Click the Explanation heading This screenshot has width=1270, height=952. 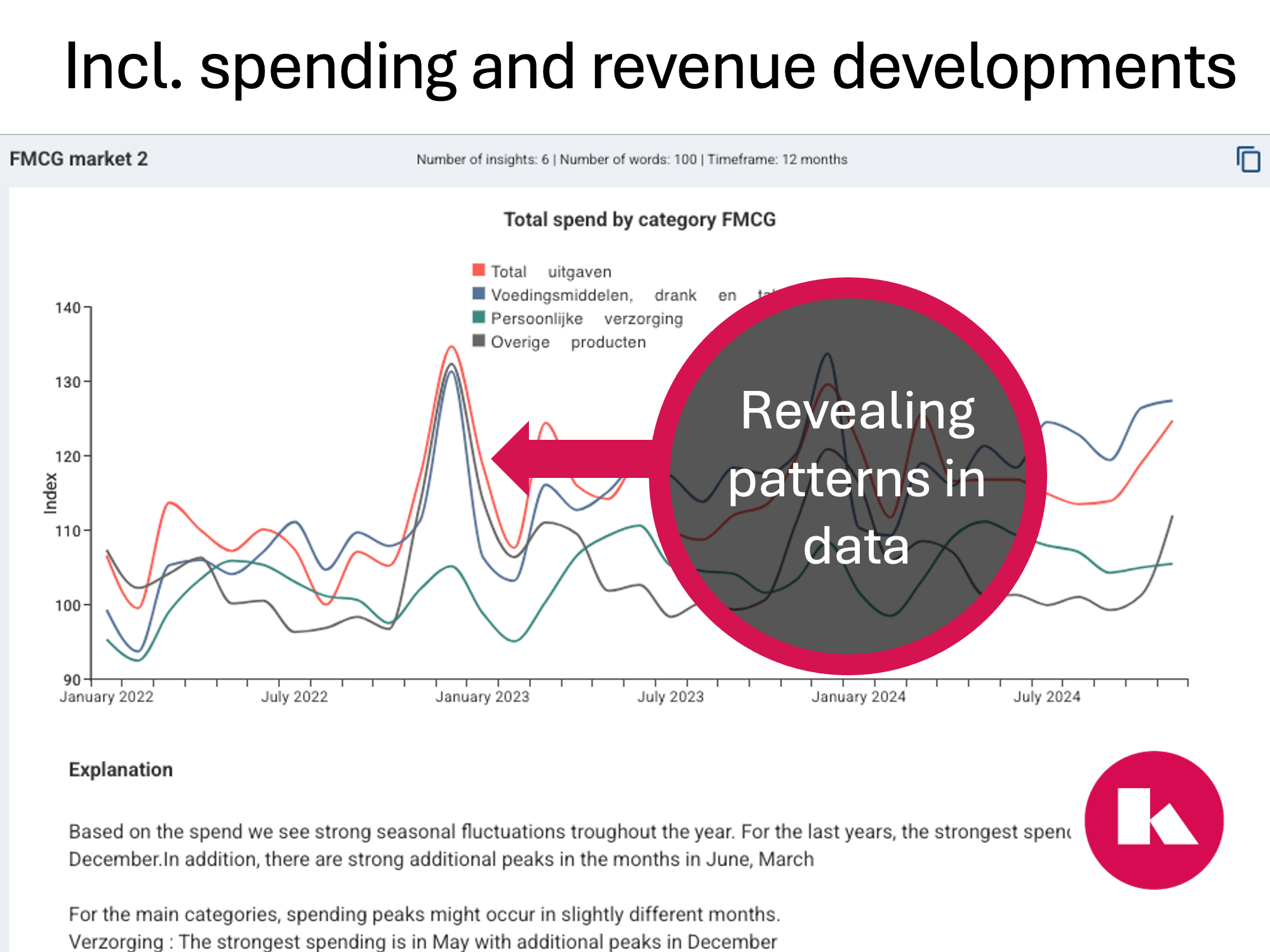tap(121, 769)
